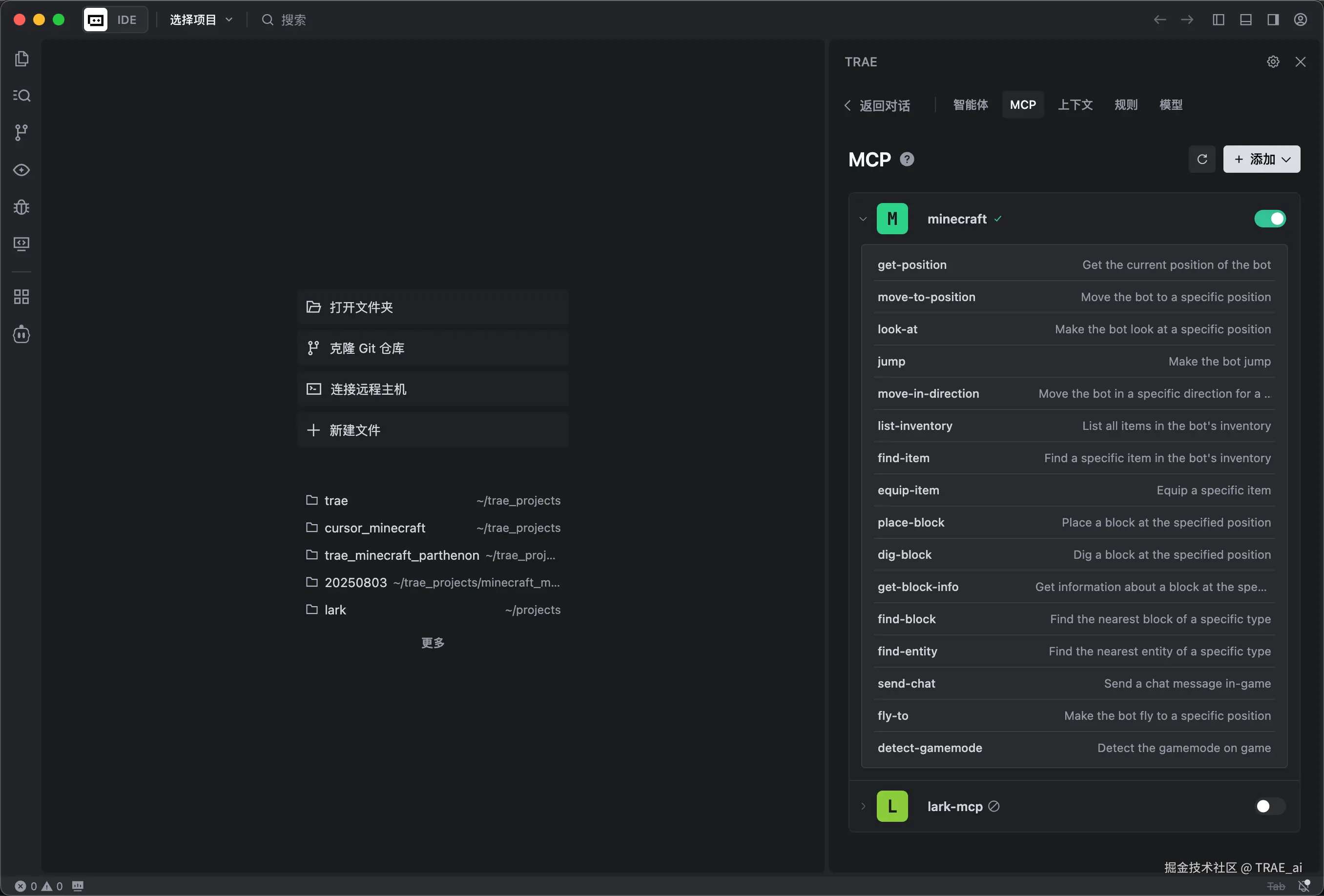Switch to the 规则 tab
This screenshot has width=1324, height=896.
tap(1126, 105)
